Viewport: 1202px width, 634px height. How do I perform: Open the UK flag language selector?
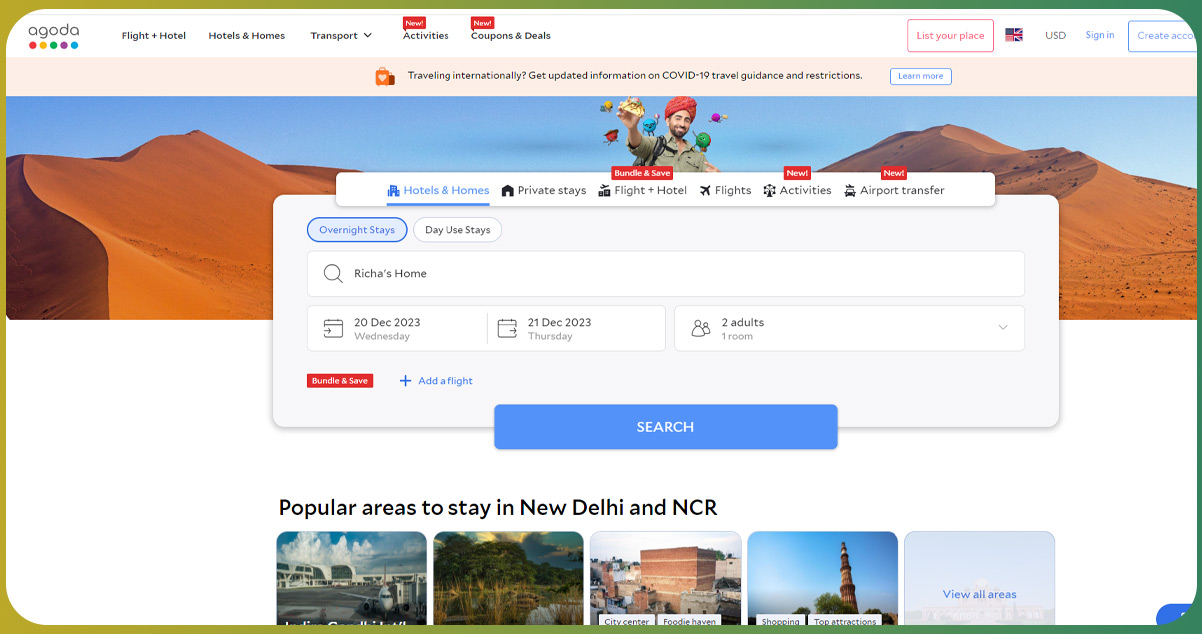coord(1014,35)
